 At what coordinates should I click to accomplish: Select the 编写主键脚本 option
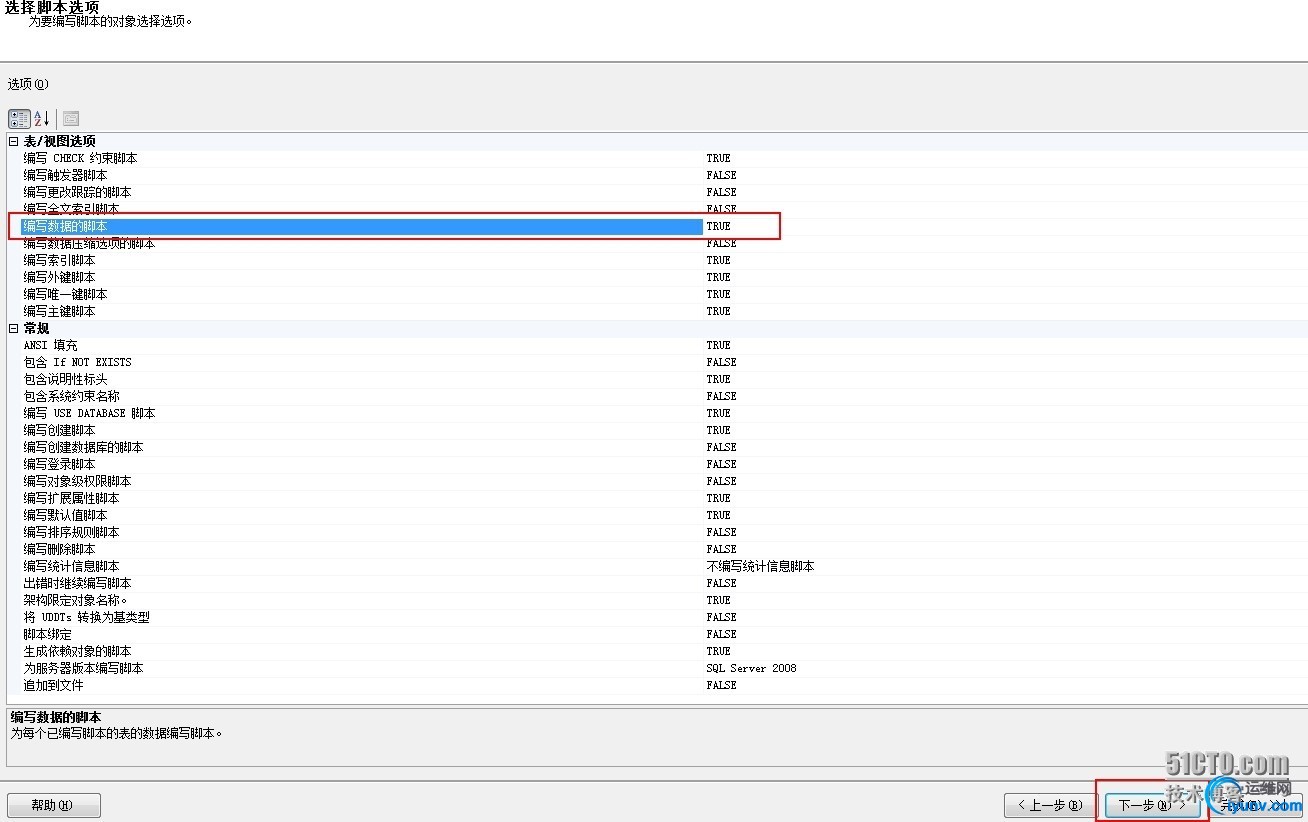(60, 311)
